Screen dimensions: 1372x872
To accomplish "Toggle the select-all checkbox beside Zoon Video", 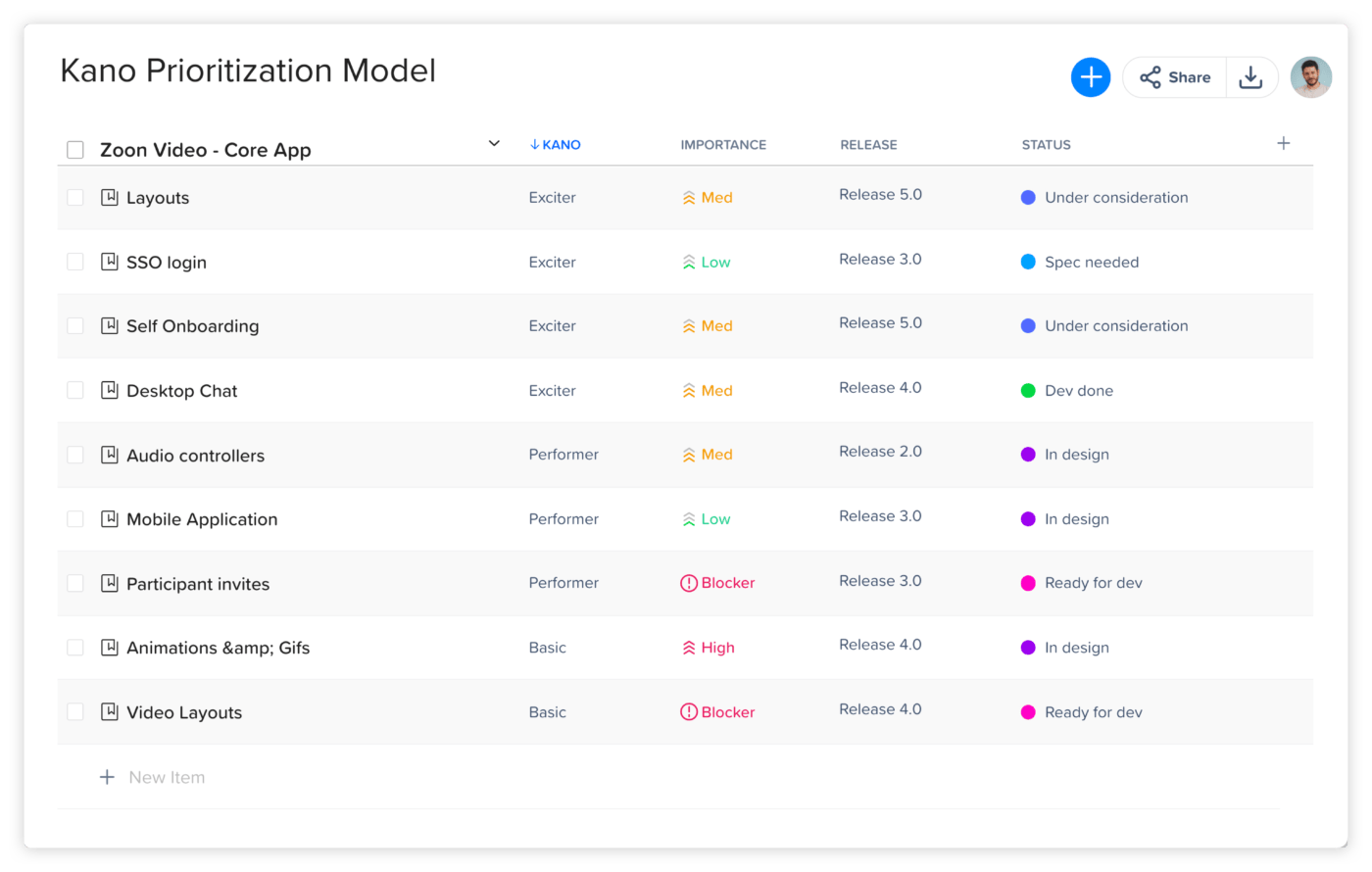I will pyautogui.click(x=75, y=150).
